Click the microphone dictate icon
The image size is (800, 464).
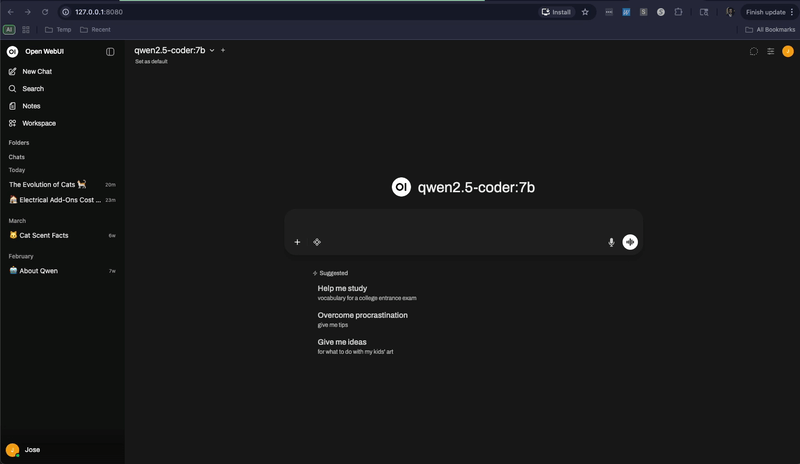(611, 242)
